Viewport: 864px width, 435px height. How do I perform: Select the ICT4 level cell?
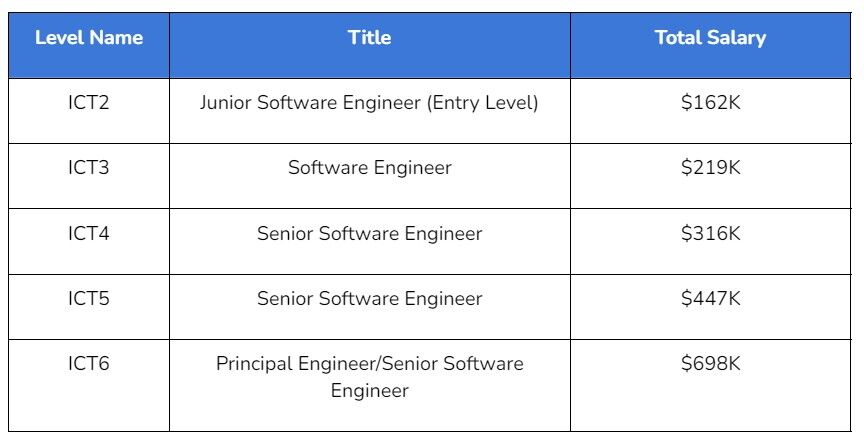(x=89, y=234)
